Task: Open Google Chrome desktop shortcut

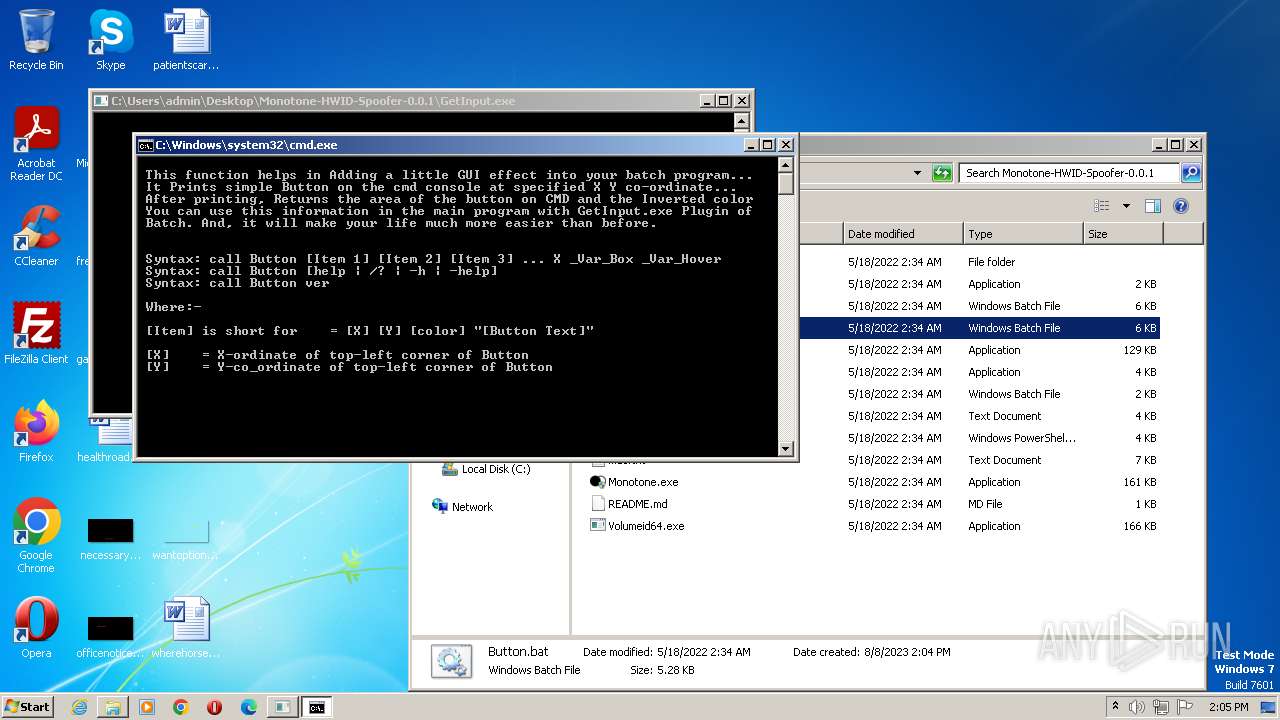Action: click(36, 535)
